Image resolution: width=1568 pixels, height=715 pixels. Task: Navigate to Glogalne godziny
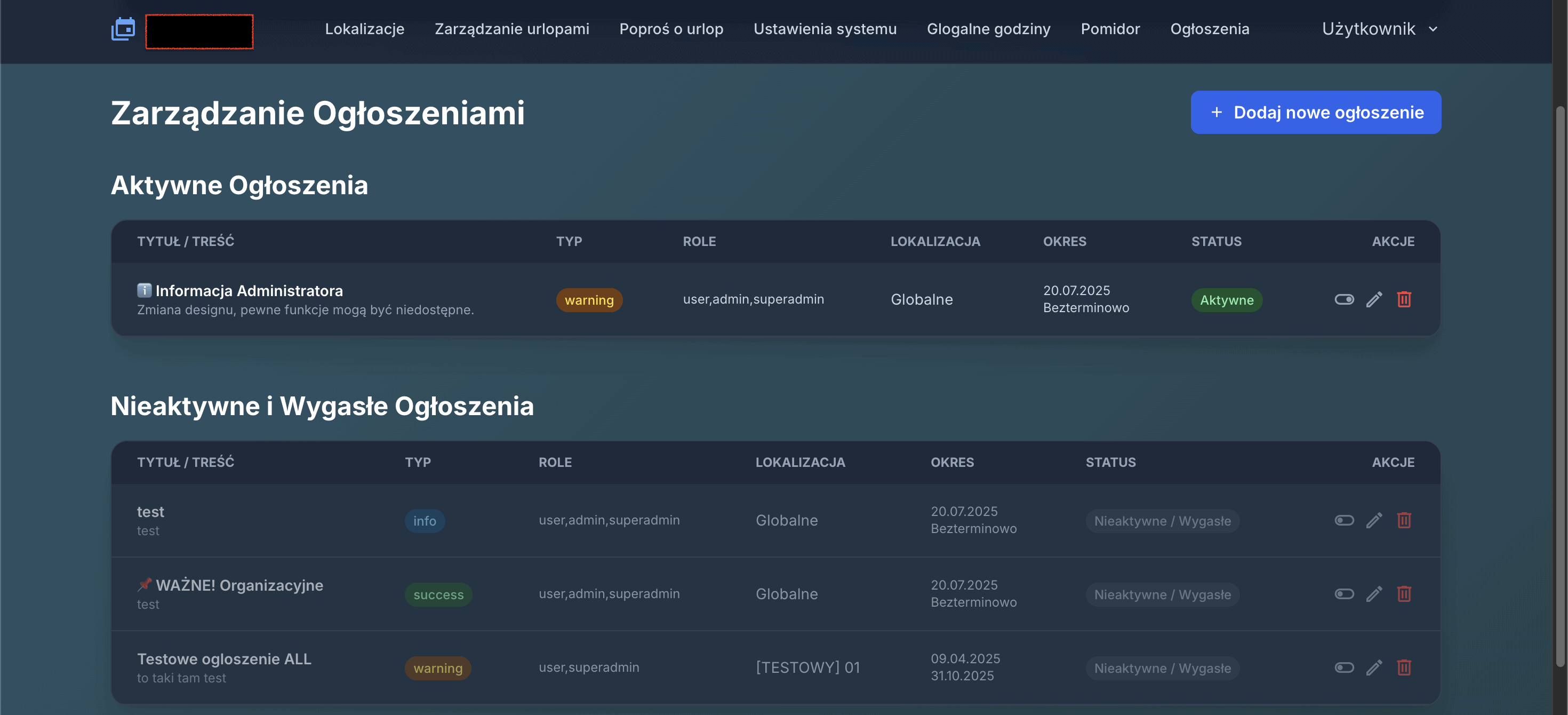pos(988,29)
